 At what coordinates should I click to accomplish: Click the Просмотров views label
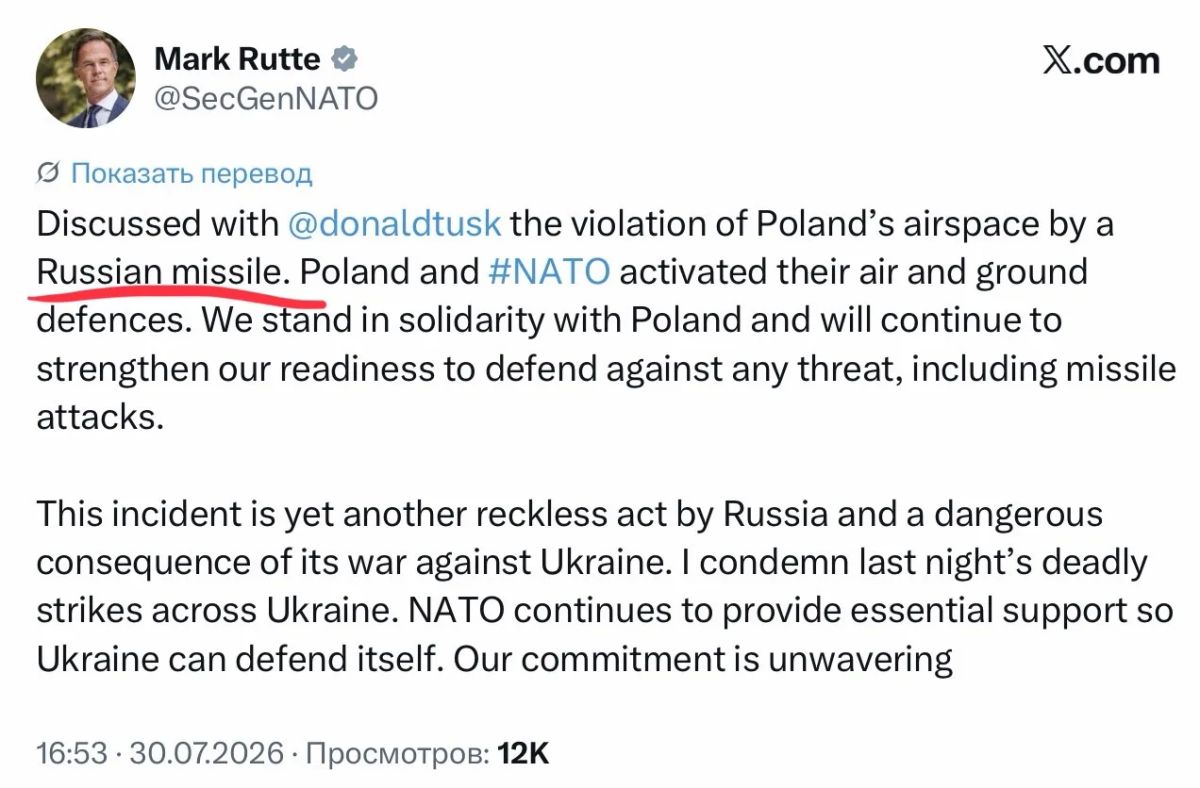(397, 752)
